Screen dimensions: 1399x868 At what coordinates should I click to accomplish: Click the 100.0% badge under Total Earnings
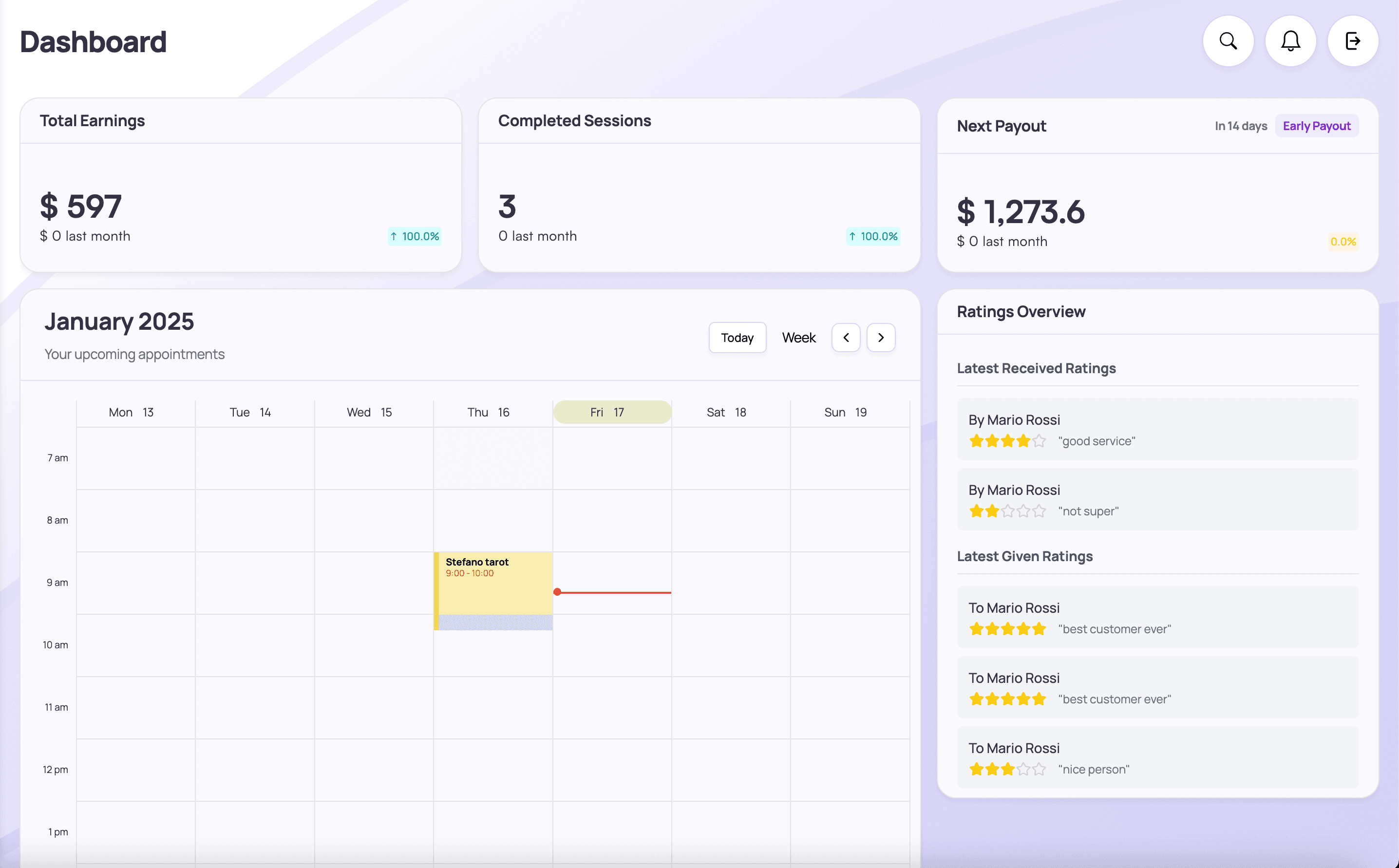[415, 236]
